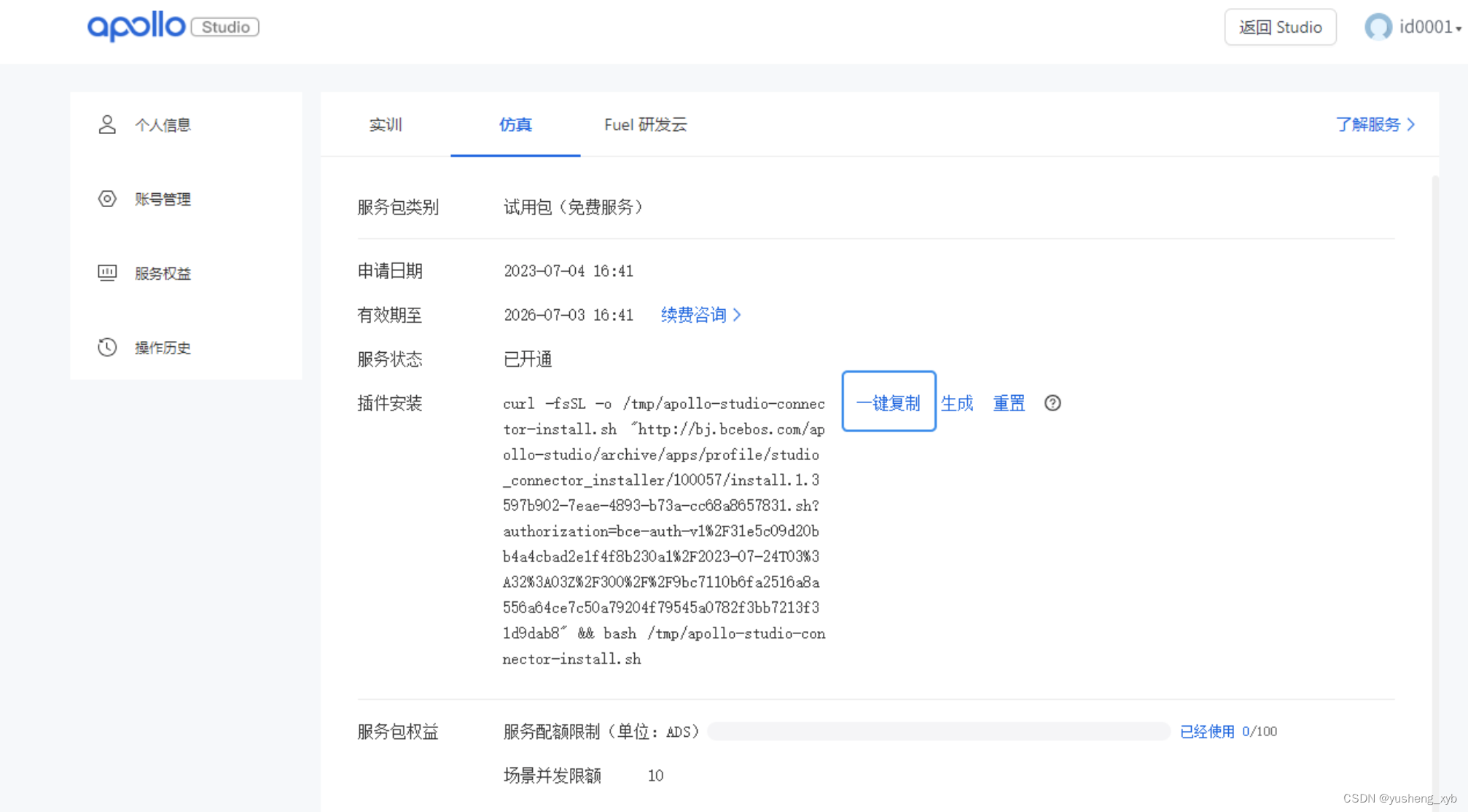Click the 服务权益 sidebar icon
This screenshot has width=1468, height=812.
(106, 272)
